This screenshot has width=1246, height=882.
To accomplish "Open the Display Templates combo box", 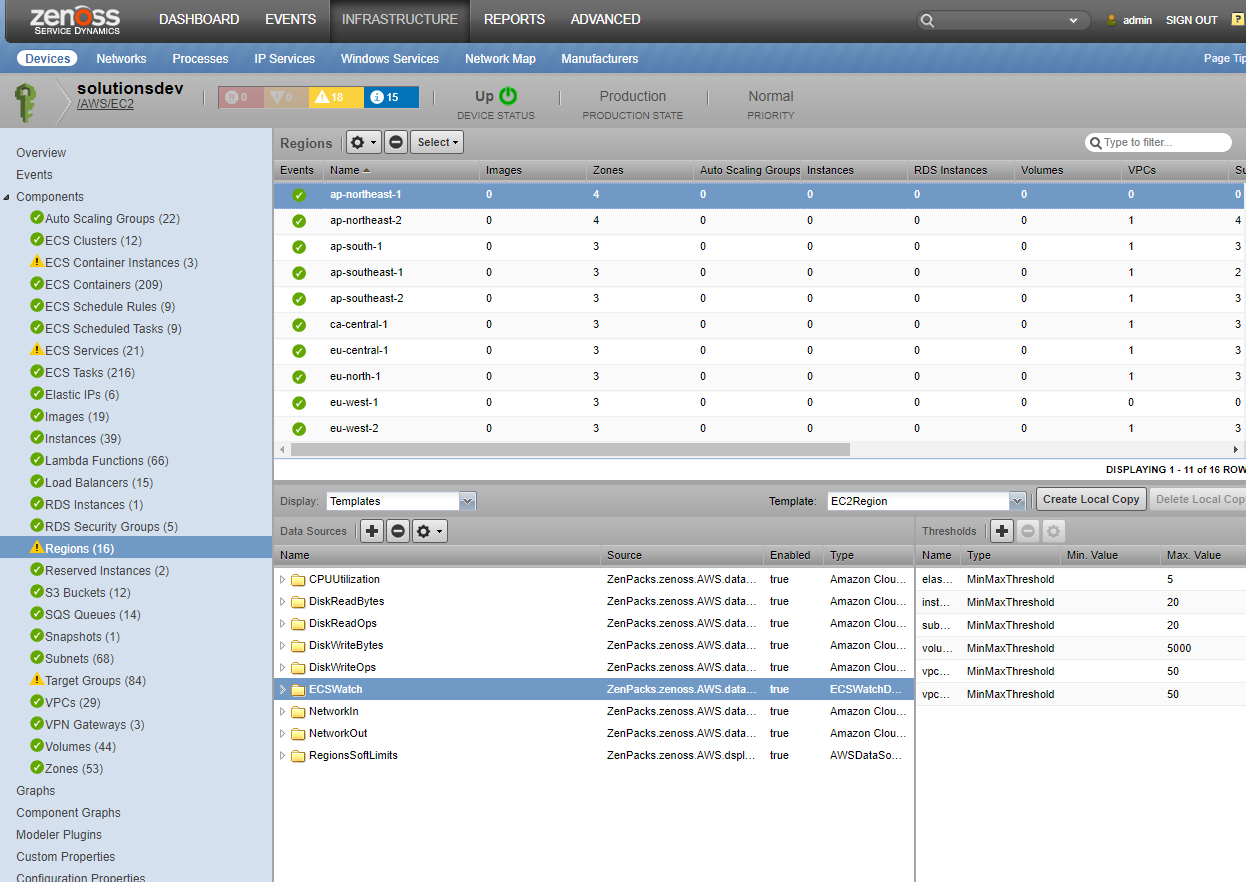I will pos(401,501).
